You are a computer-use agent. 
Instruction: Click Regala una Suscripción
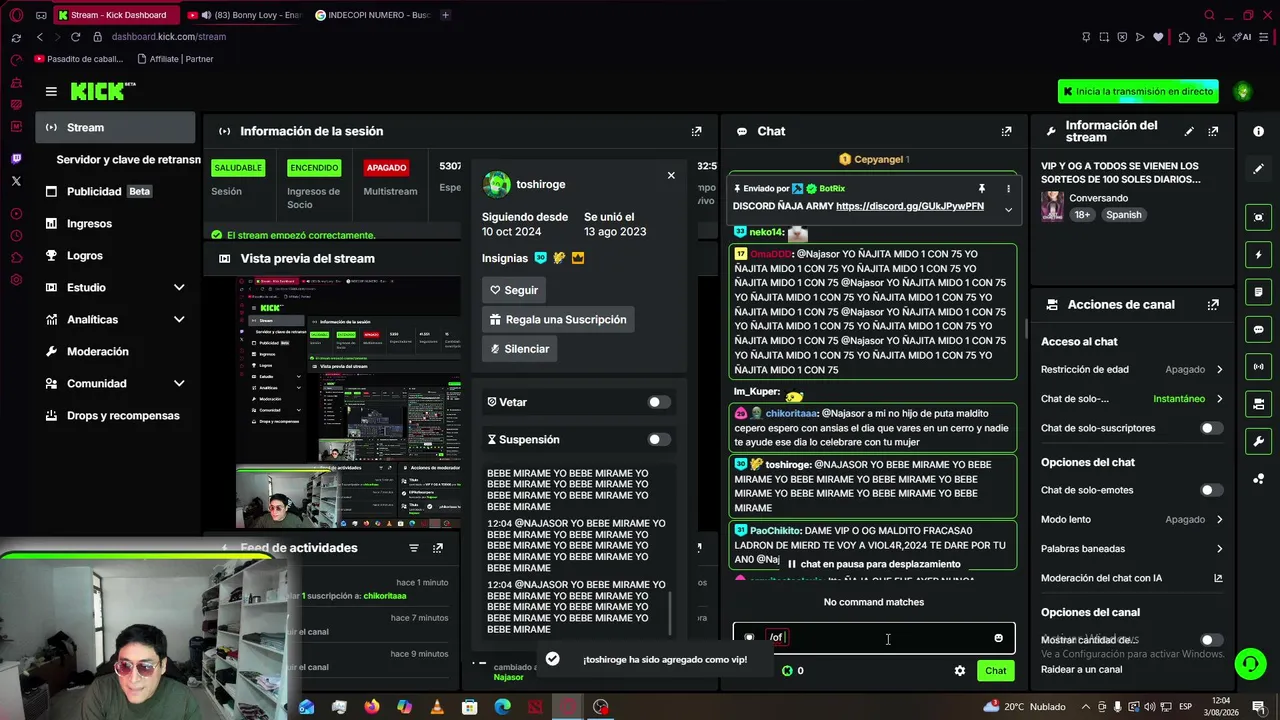click(558, 320)
